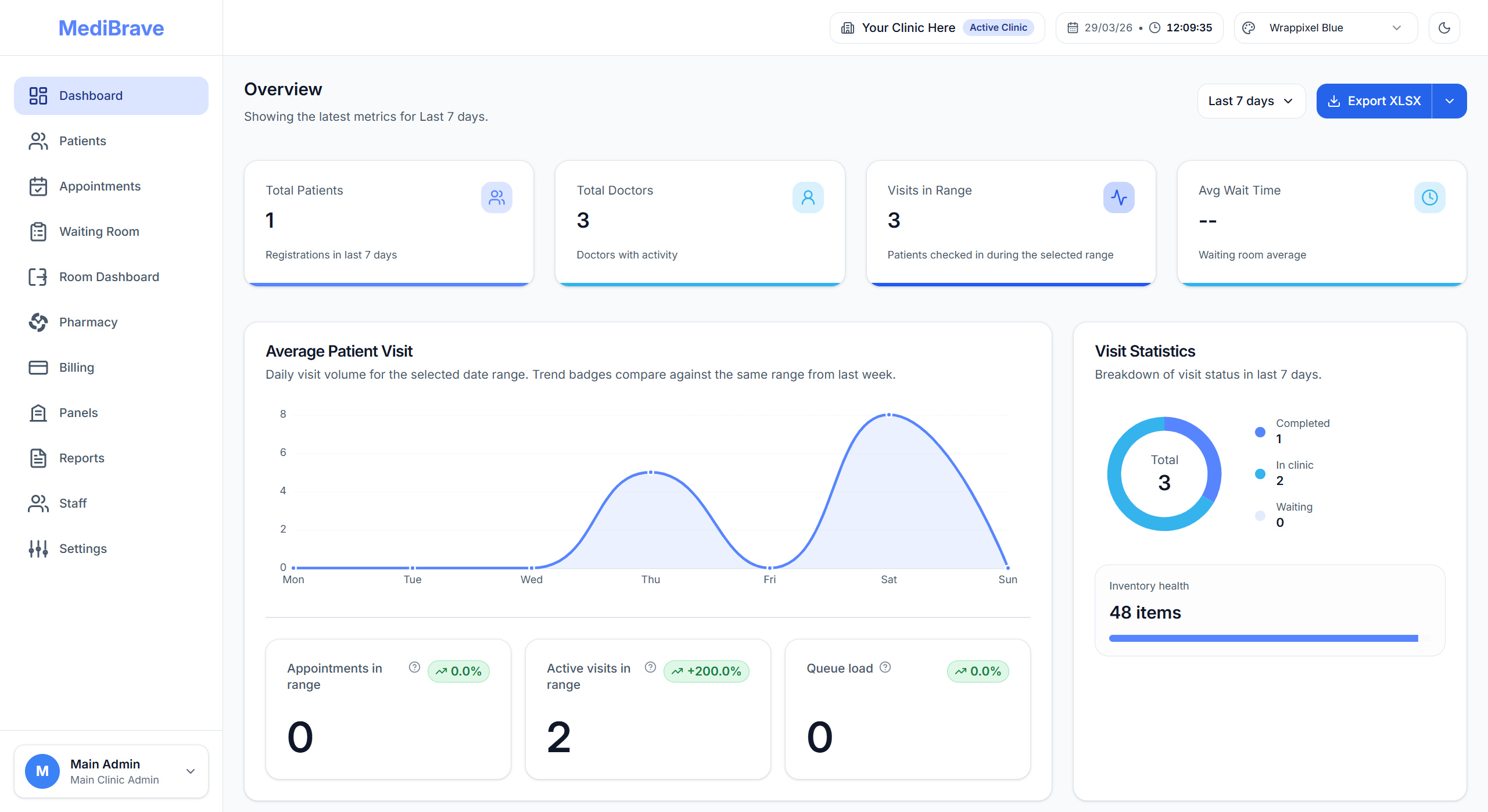
Task: Expand the Wrappixel Blue theme dropdown
Action: [1397, 27]
